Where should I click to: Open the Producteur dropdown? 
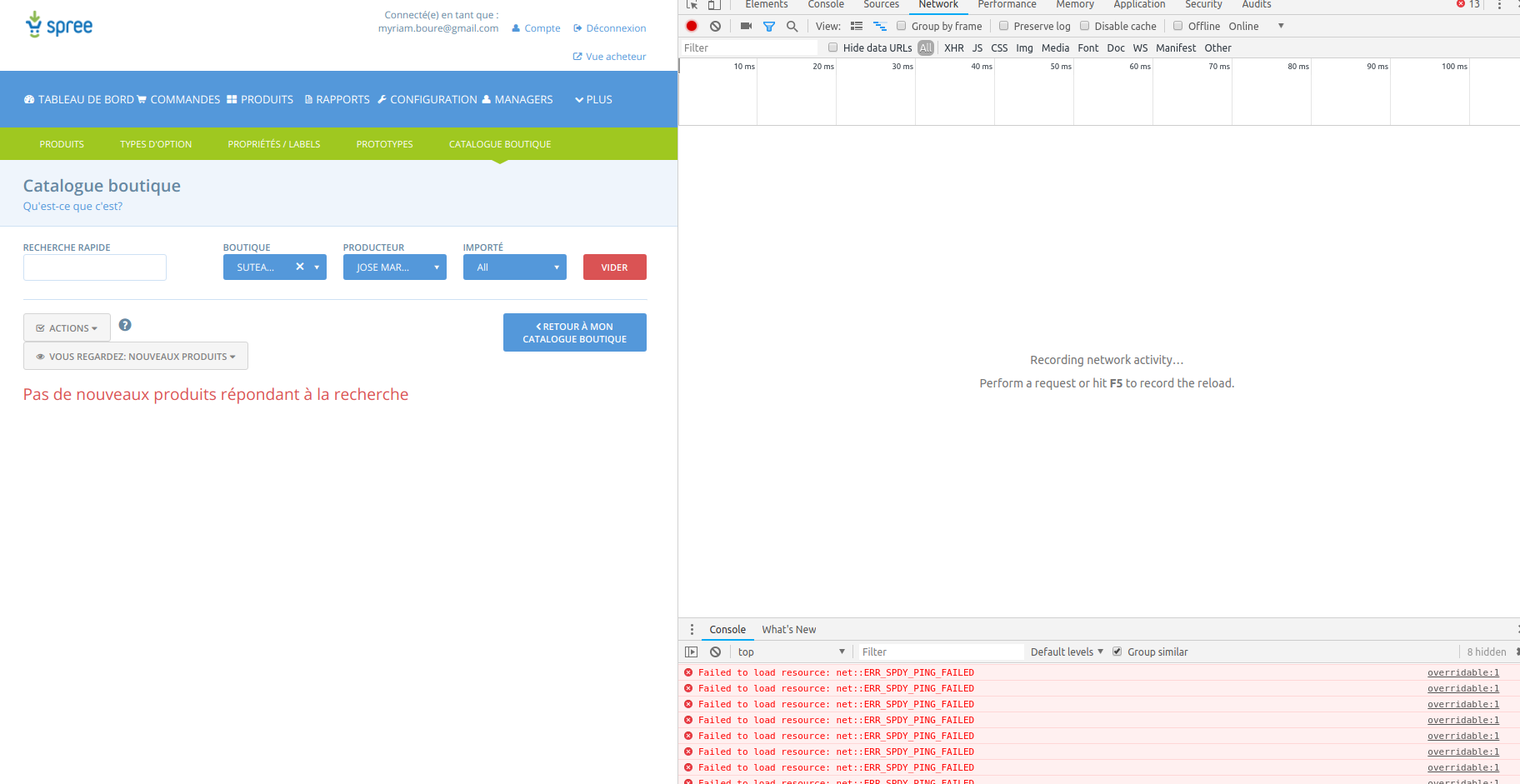(395, 267)
